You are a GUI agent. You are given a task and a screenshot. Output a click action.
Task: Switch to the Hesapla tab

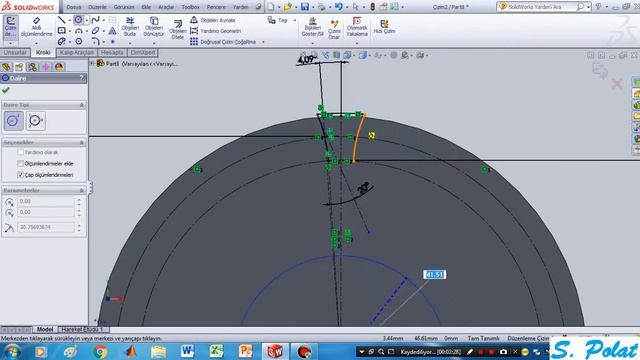pyautogui.click(x=112, y=53)
